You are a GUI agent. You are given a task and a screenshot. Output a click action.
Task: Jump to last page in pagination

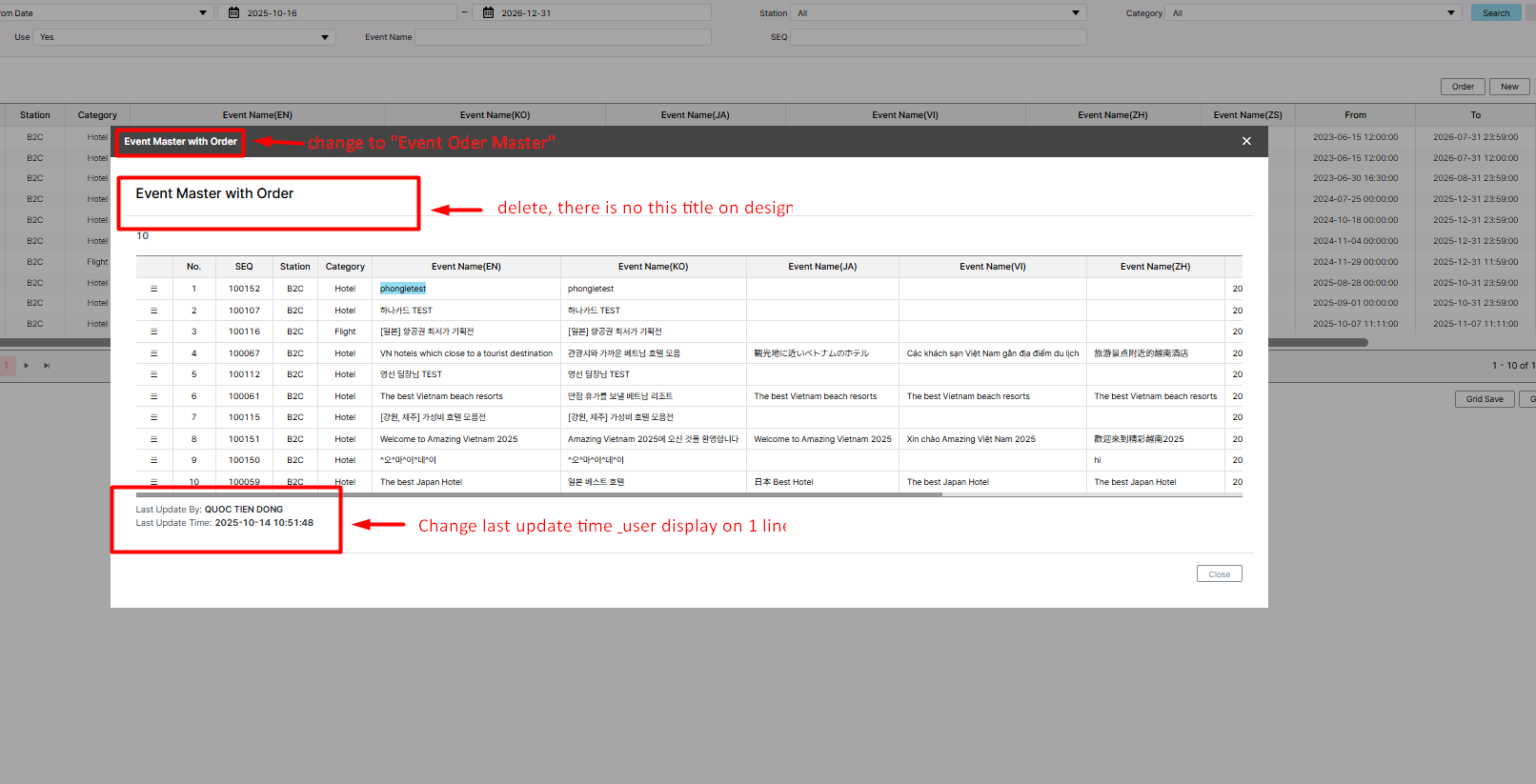tap(47, 366)
